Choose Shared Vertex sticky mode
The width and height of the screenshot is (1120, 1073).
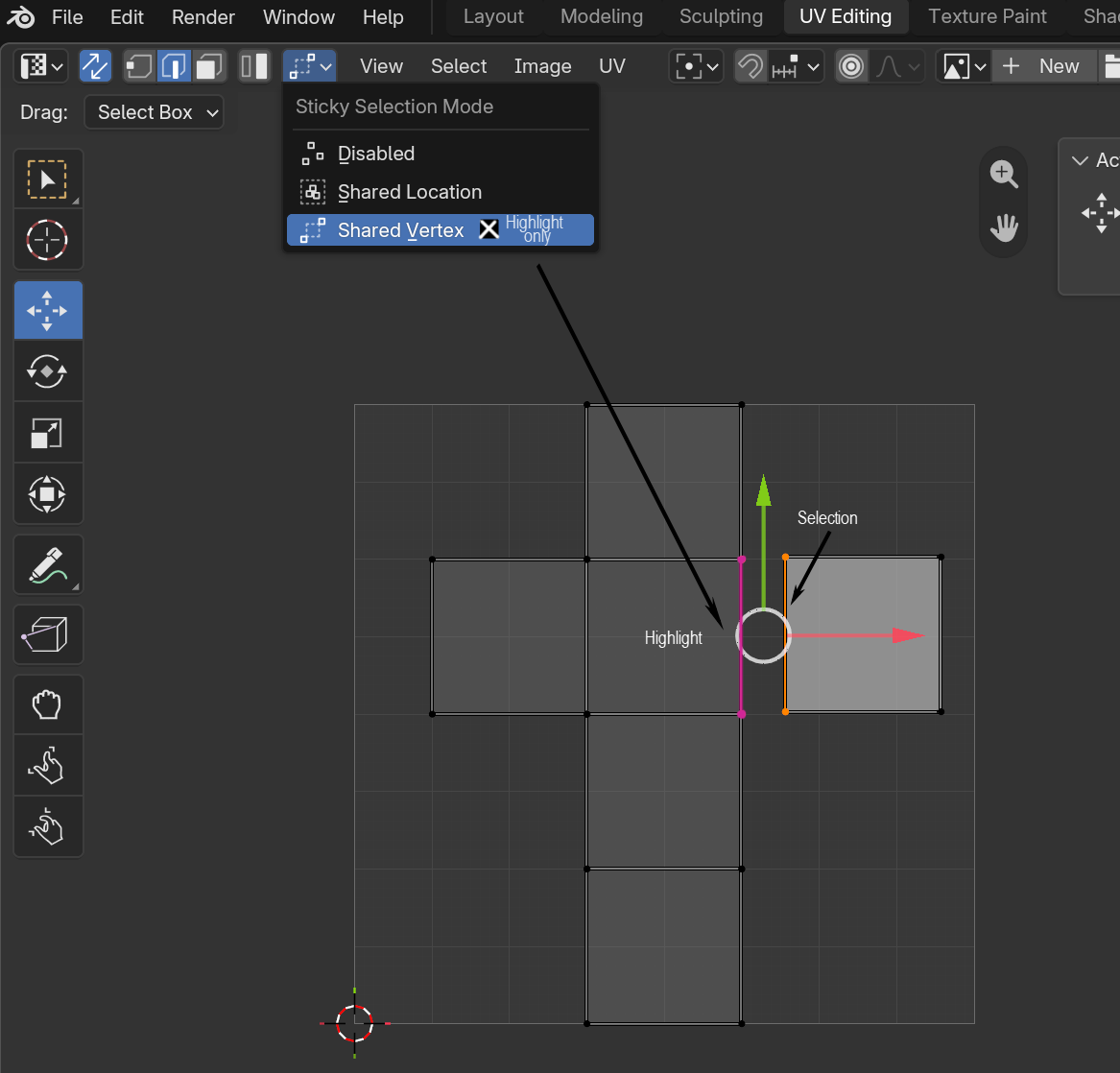[x=440, y=230]
